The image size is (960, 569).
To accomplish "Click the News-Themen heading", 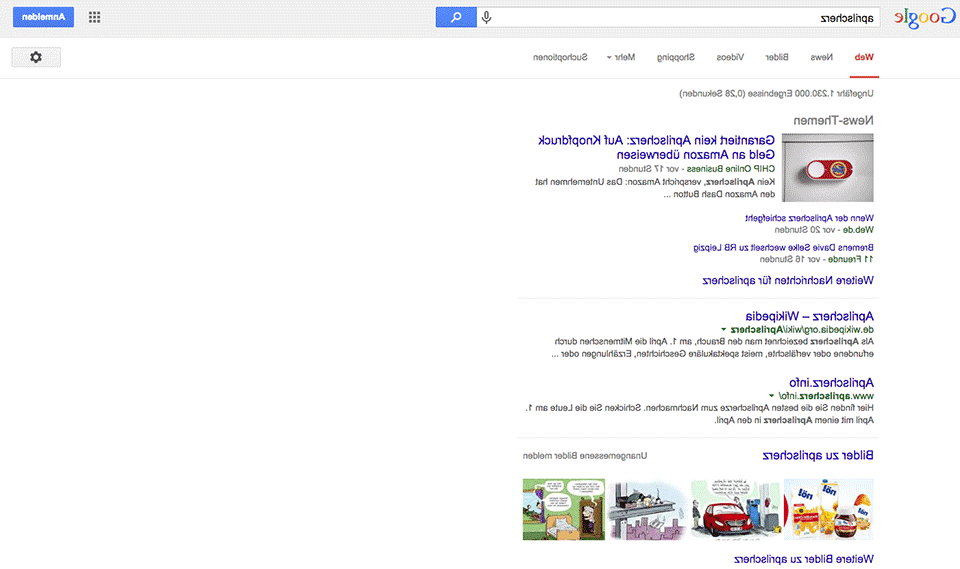I will pyautogui.click(x=833, y=120).
